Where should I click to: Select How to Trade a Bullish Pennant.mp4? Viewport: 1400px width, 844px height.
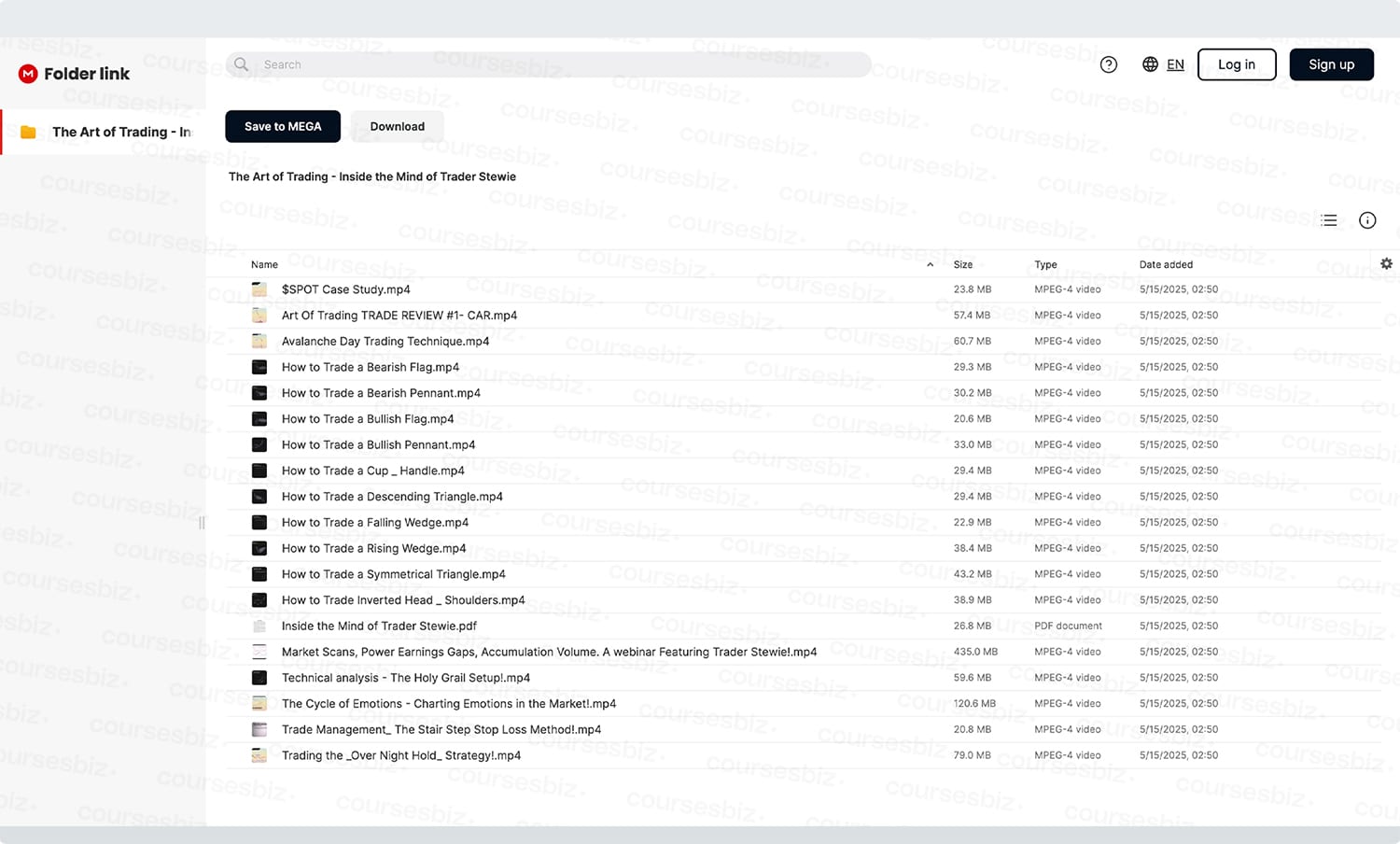tap(378, 445)
